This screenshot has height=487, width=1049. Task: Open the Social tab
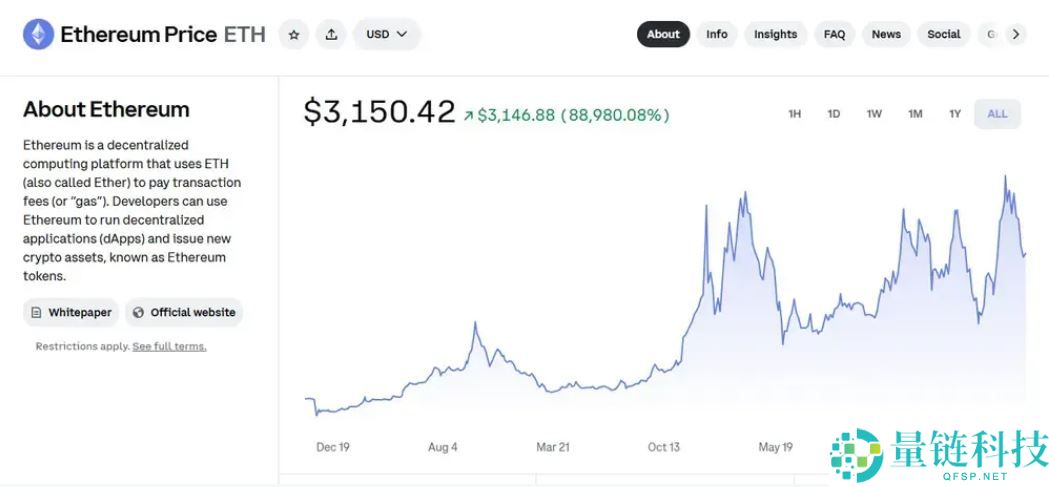pos(943,34)
